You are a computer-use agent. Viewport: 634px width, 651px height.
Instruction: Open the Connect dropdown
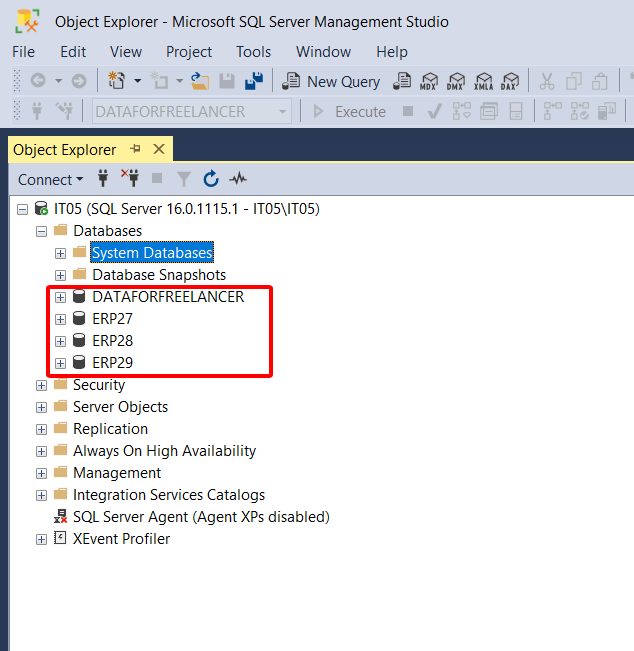(x=50, y=180)
